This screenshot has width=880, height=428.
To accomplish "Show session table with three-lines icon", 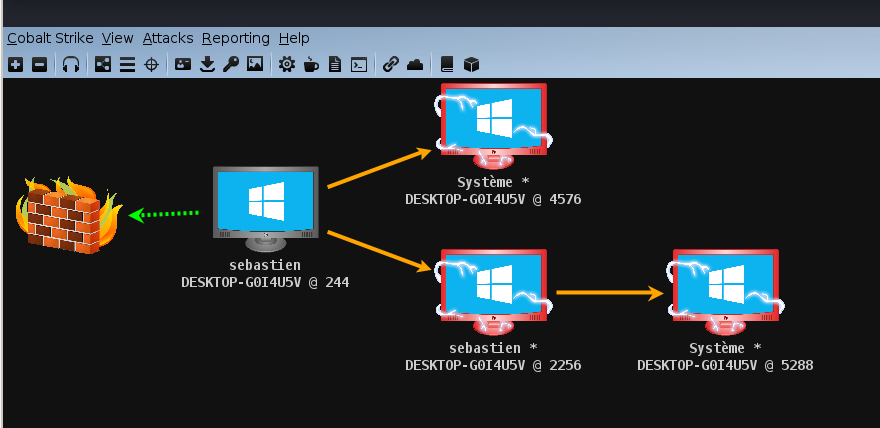I will click(127, 65).
